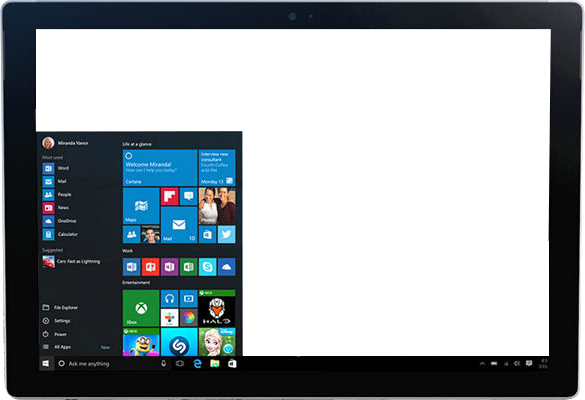This screenshot has width=585, height=400.
Task: Click the Entertainment group header
Action: [136, 282]
